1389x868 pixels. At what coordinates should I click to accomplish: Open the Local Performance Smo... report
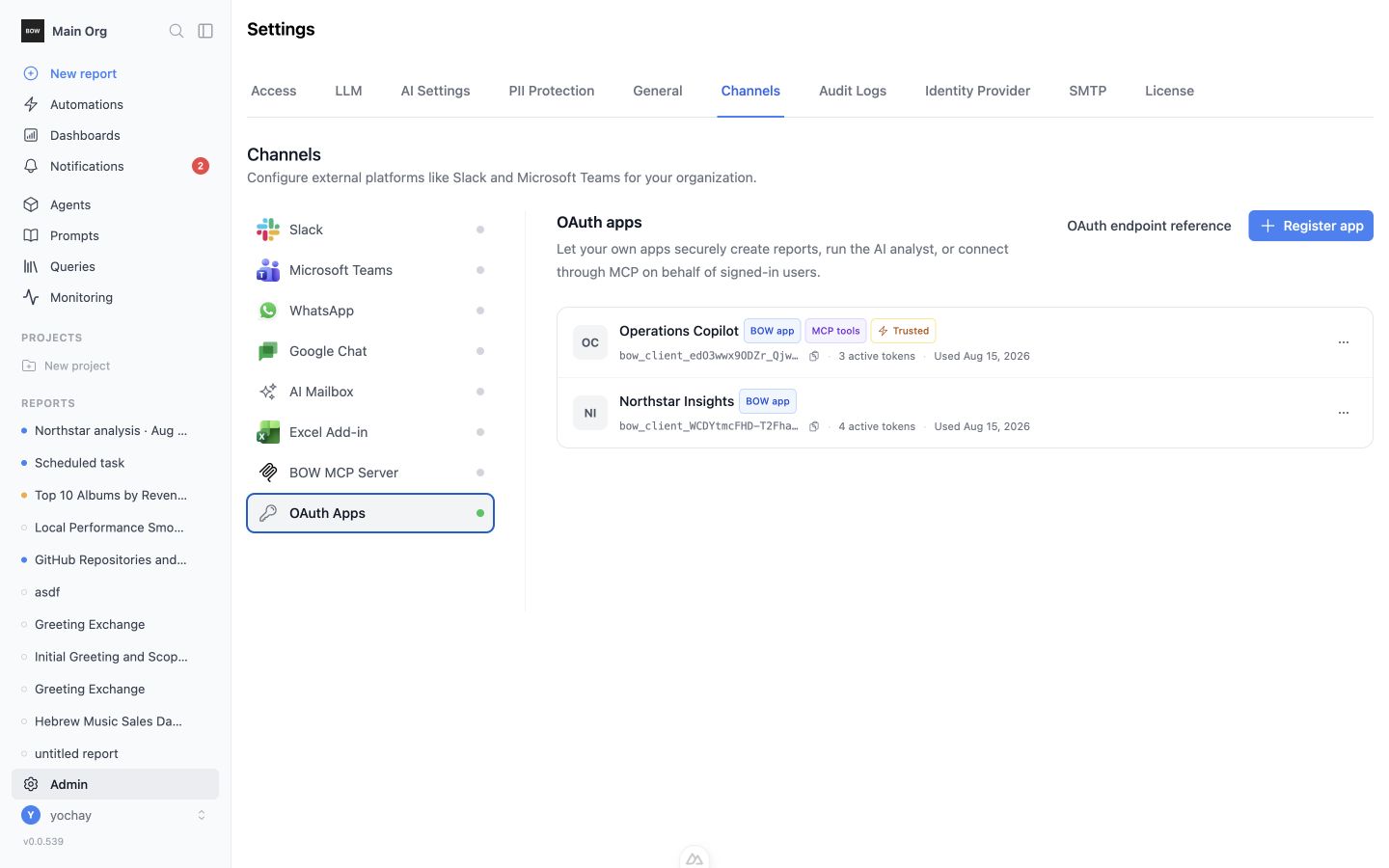click(x=109, y=528)
